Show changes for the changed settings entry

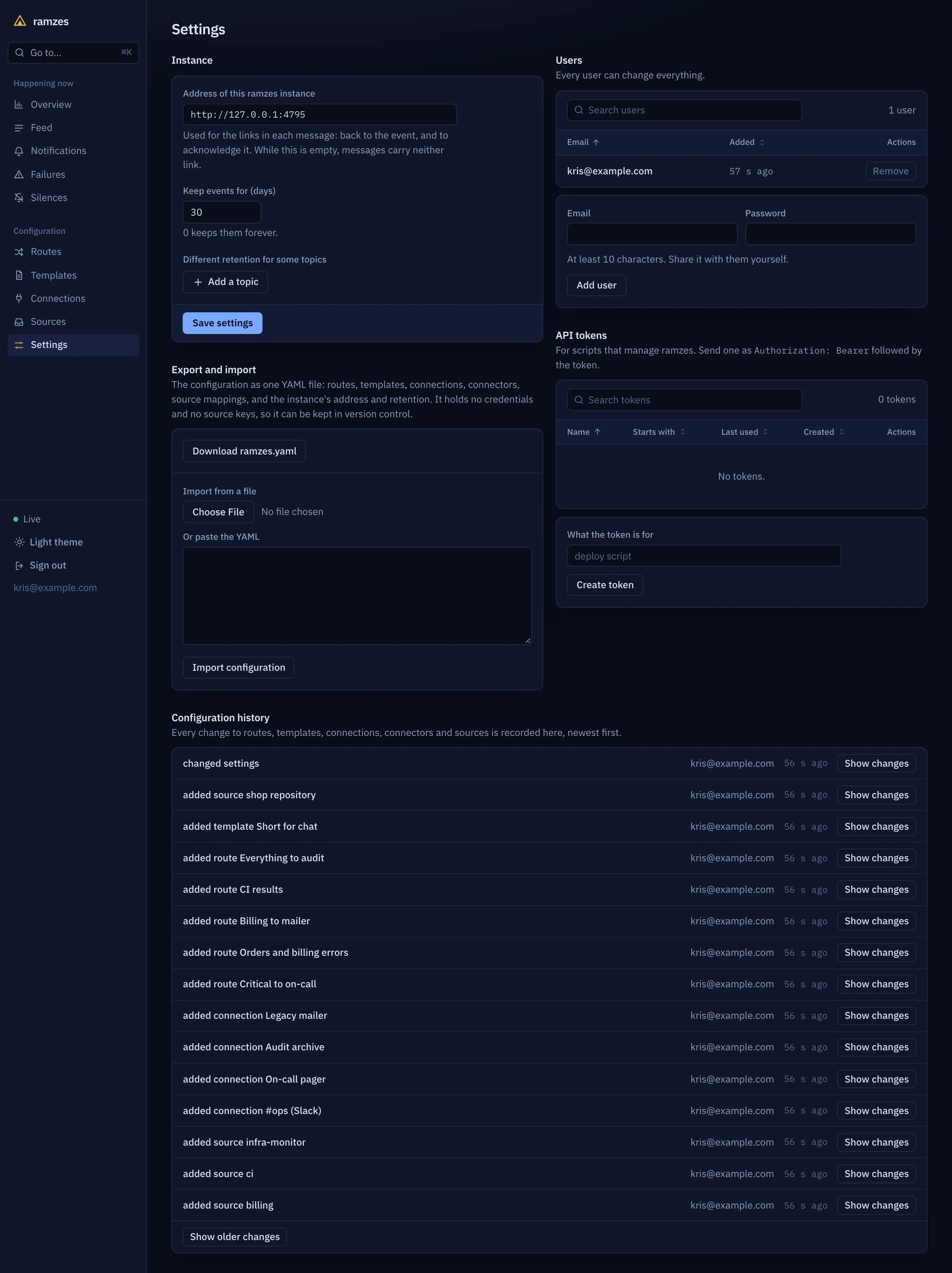(876, 764)
